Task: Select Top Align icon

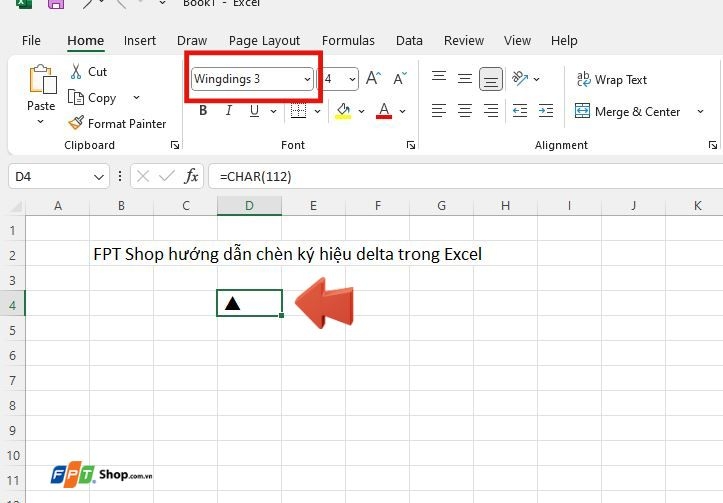Action: click(439, 77)
